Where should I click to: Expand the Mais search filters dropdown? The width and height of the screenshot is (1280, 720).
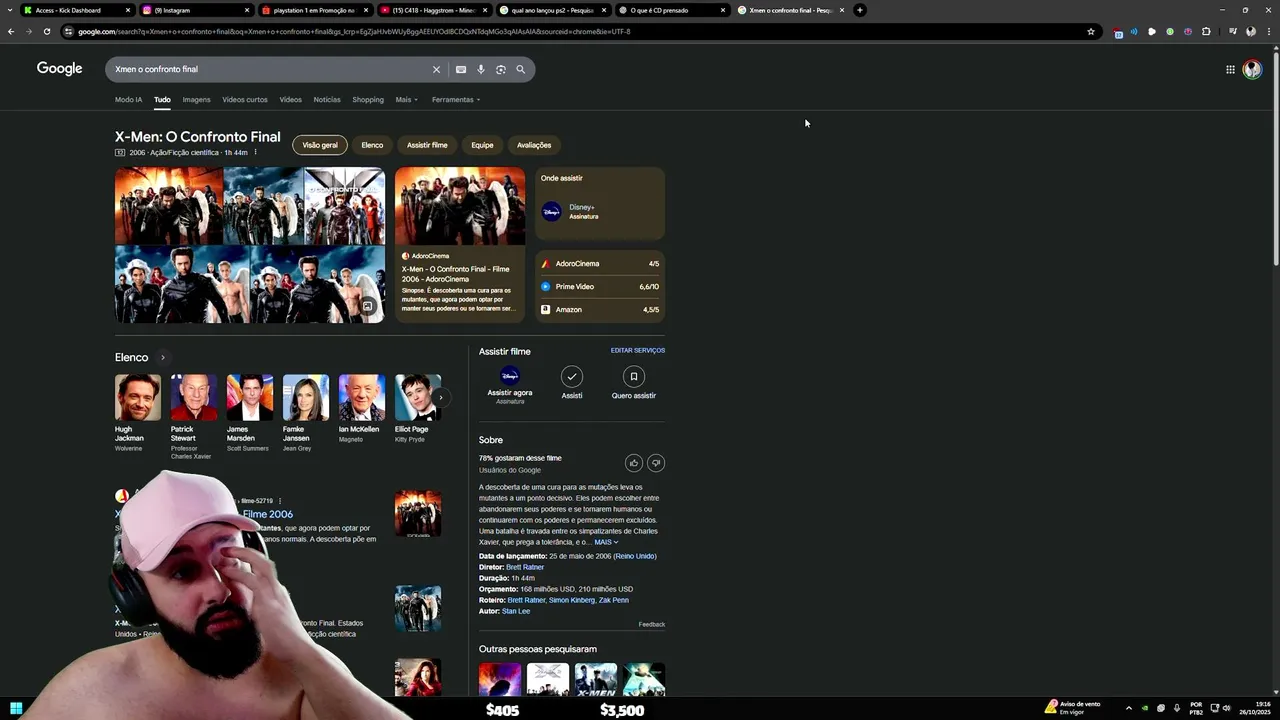(x=406, y=100)
